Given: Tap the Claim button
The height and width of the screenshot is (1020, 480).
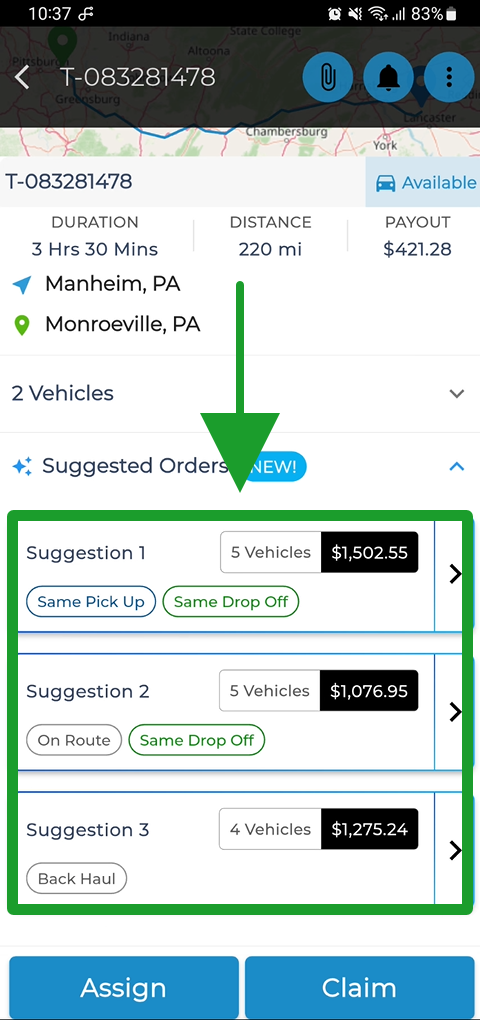Looking at the screenshot, I should point(359,987).
